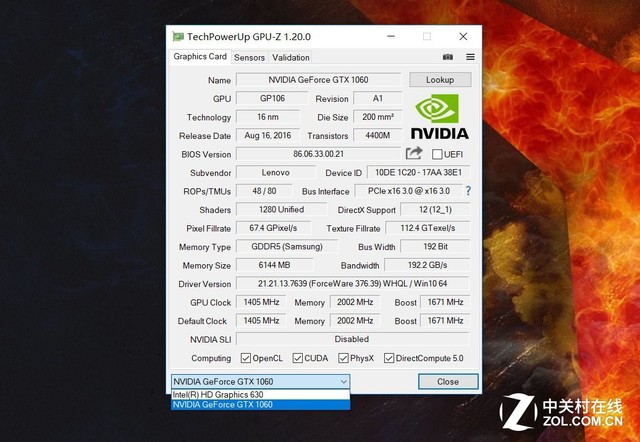Choose NVIDIA GeForce GTX 1060 from list
The height and width of the screenshot is (442, 640).
260,405
